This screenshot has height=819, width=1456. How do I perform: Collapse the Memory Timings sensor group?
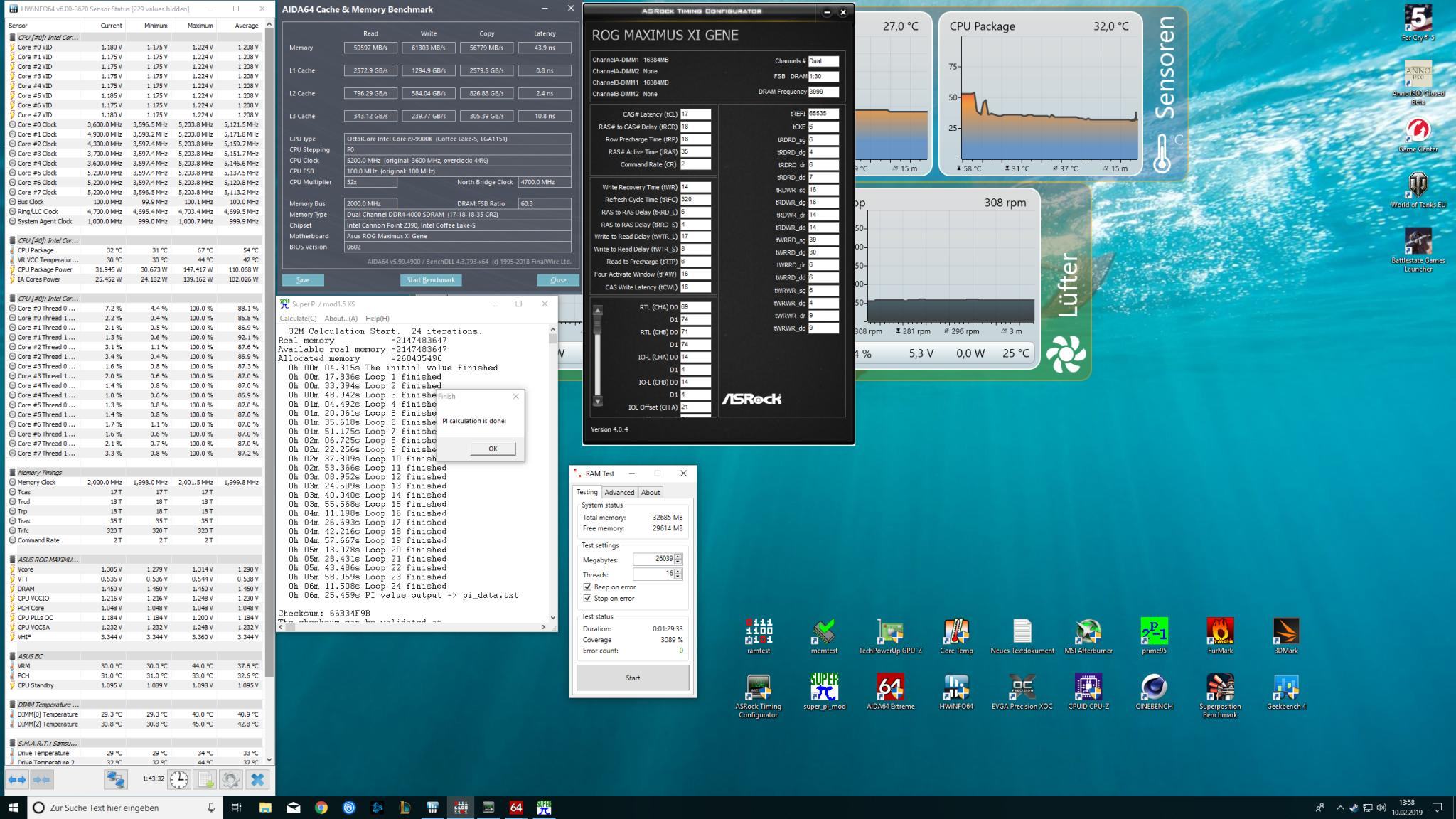[x=13, y=472]
